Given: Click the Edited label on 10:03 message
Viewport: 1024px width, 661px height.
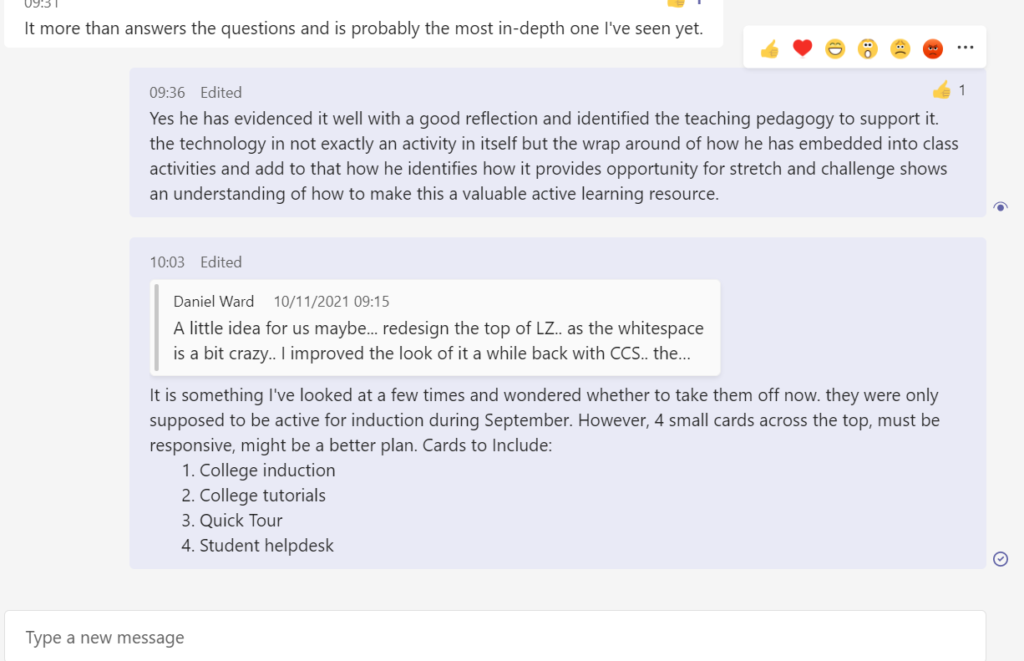Looking at the screenshot, I should [221, 263].
